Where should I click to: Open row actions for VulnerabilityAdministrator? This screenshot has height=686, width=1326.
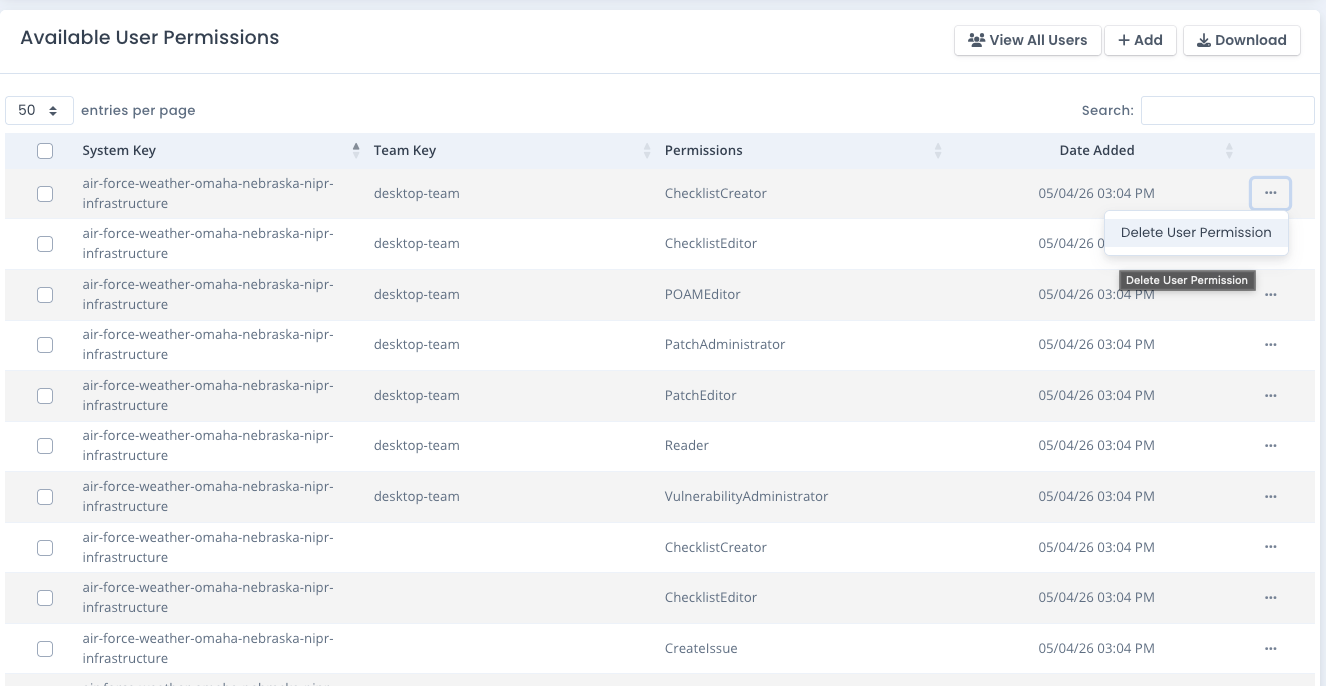click(x=1270, y=496)
